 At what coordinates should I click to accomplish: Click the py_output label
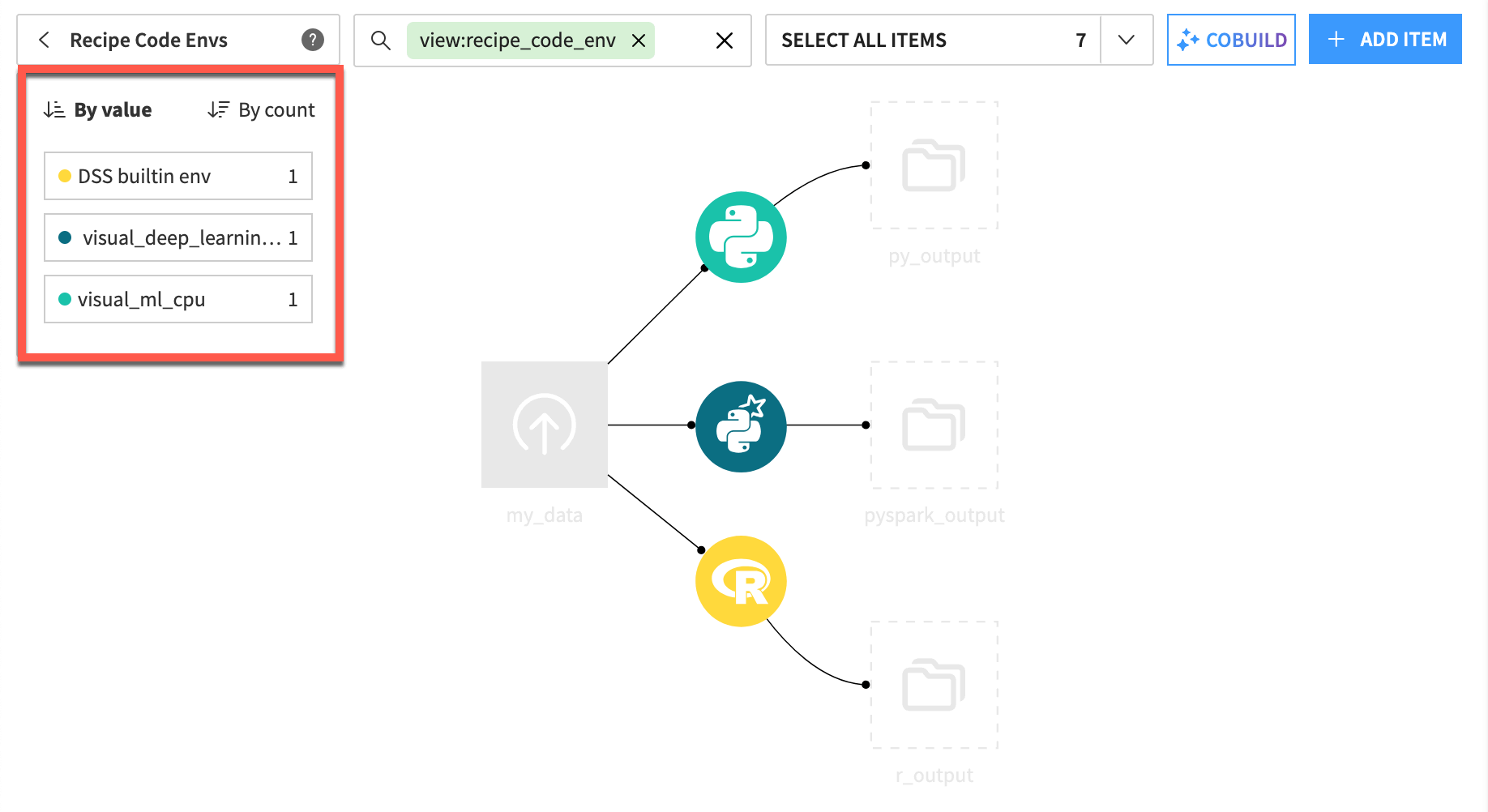(x=934, y=256)
